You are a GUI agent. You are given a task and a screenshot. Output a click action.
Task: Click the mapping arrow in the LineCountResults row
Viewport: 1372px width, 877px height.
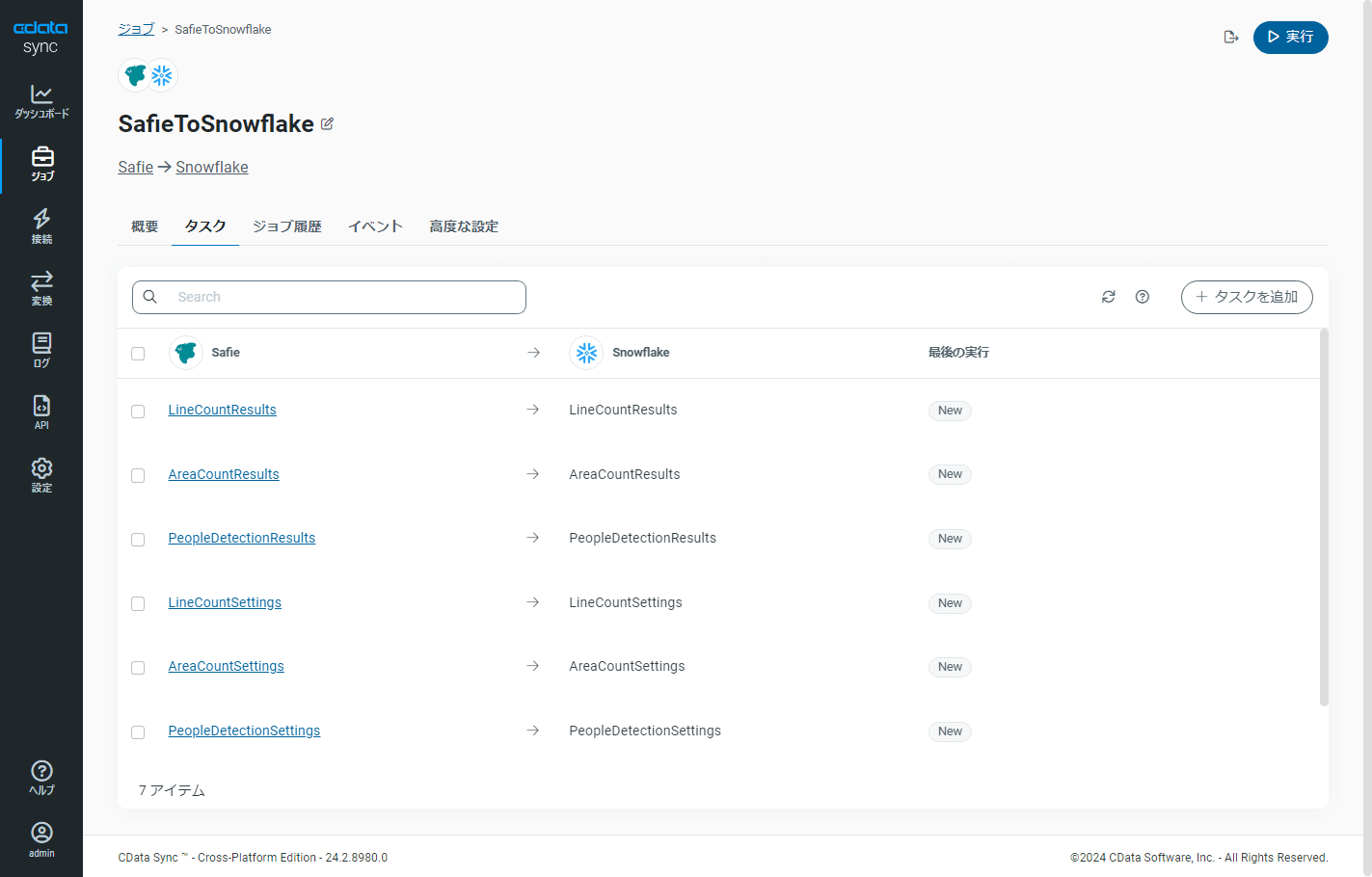(x=533, y=410)
